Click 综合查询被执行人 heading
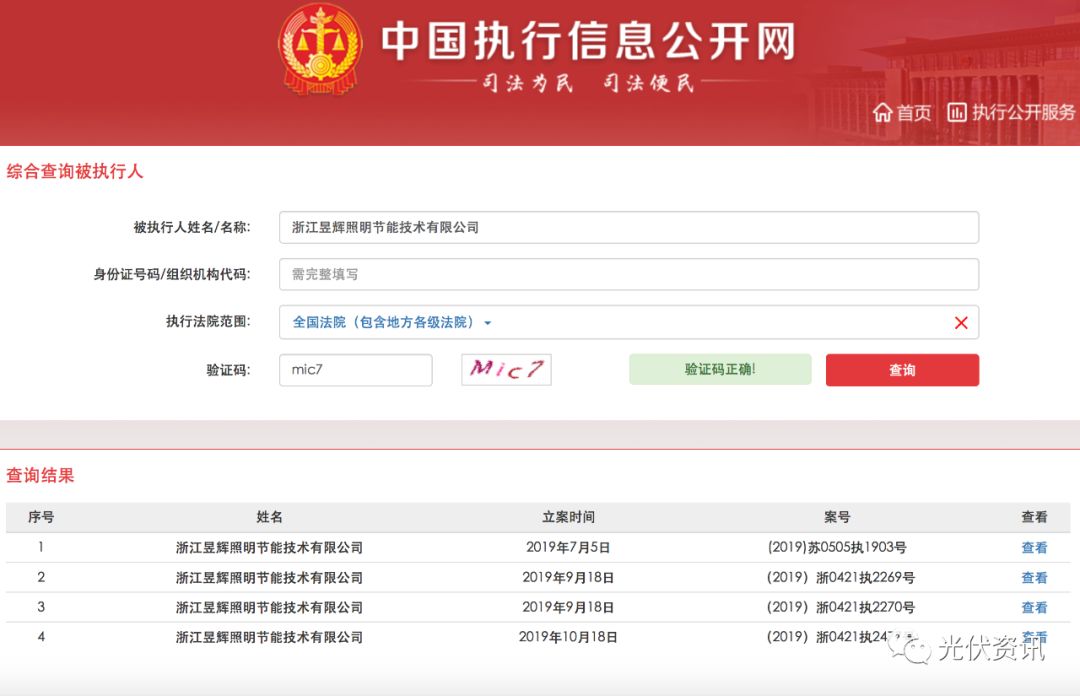 tap(74, 172)
